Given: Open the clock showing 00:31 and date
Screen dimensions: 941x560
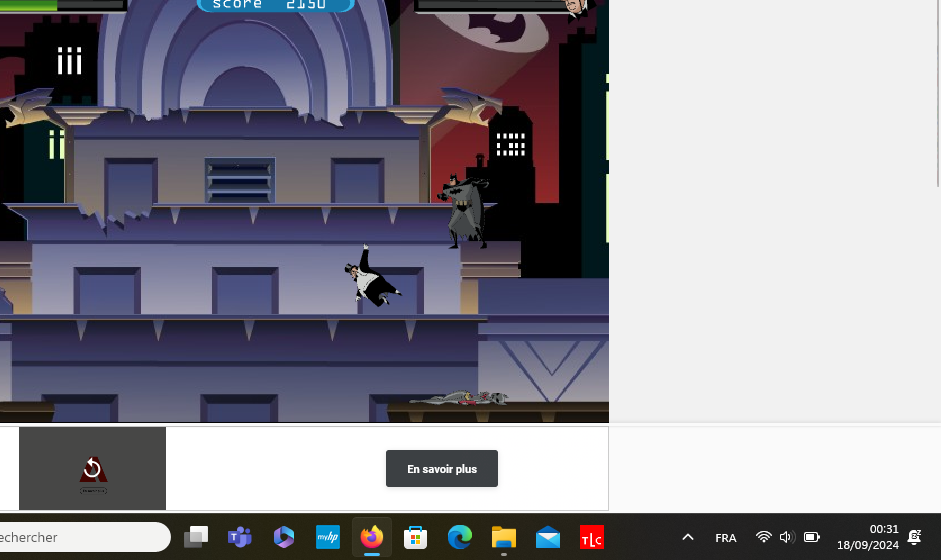Looking at the screenshot, I should click(867, 537).
